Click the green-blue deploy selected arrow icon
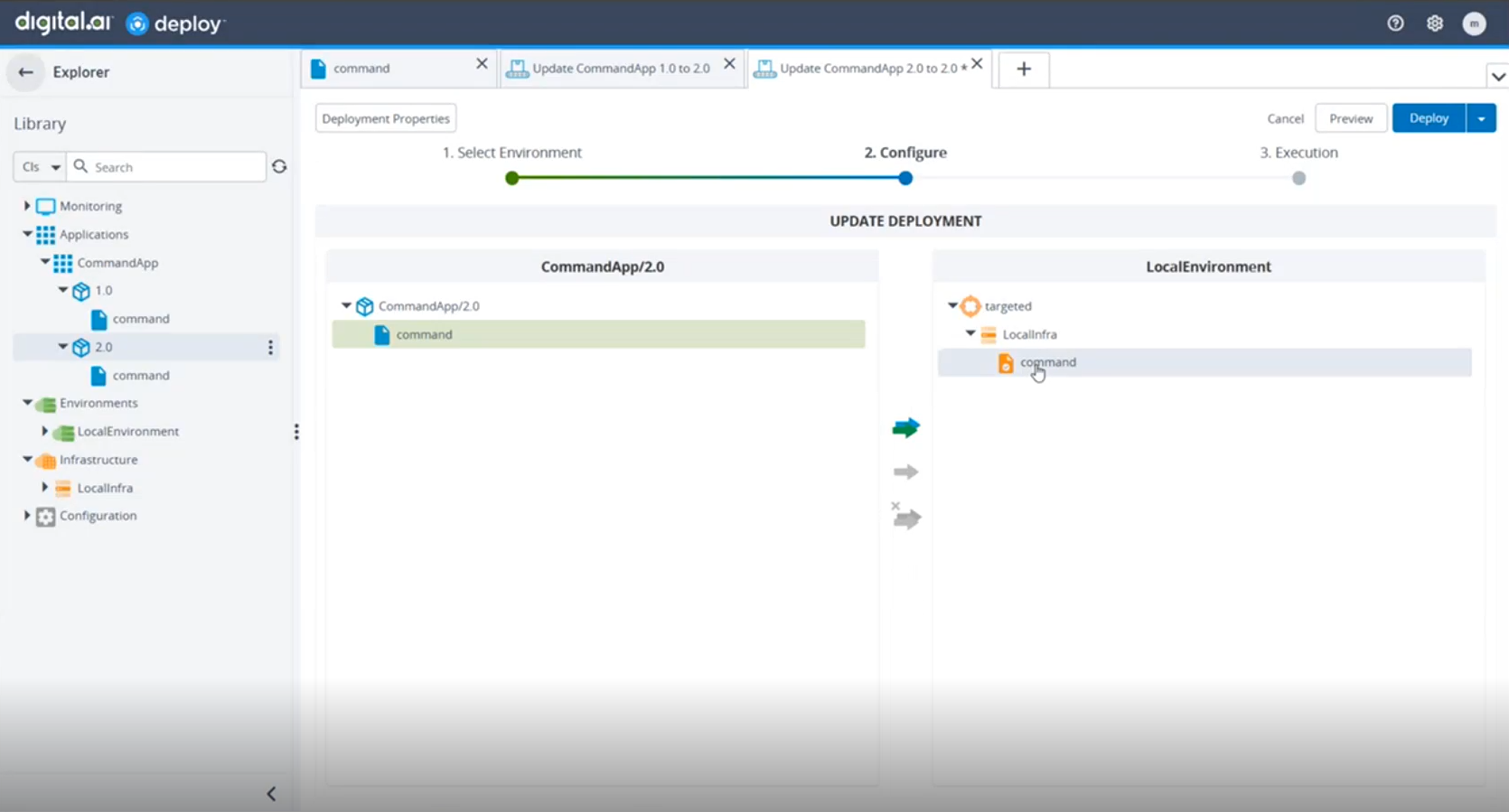This screenshot has height=812, width=1509. (x=905, y=428)
